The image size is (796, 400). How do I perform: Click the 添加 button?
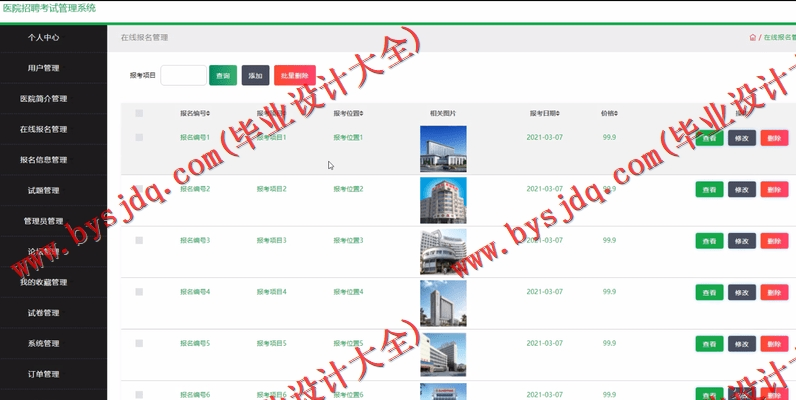pos(255,75)
